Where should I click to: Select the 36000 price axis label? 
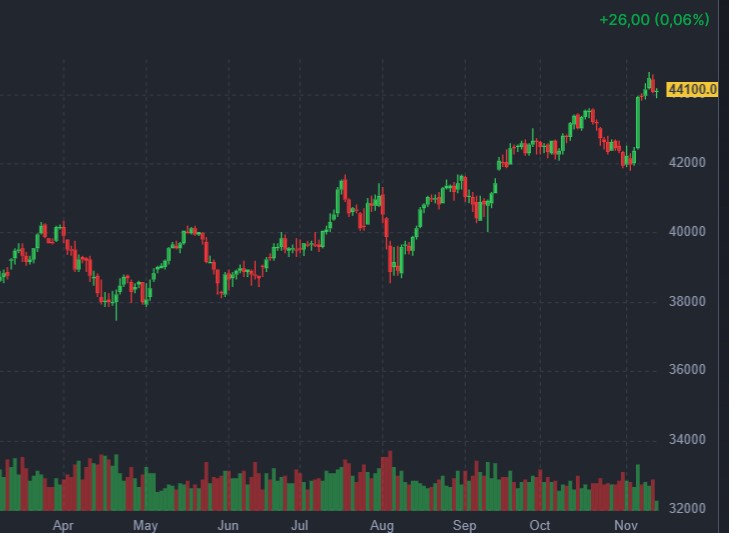click(x=688, y=370)
